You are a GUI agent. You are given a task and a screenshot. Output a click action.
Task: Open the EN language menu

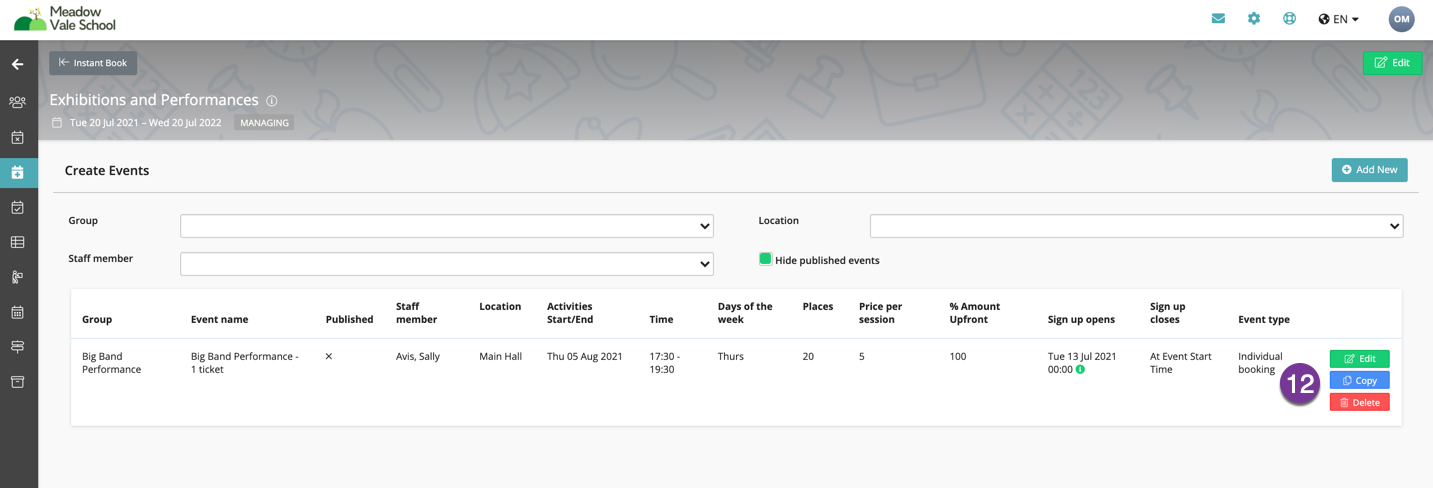click(1339, 19)
